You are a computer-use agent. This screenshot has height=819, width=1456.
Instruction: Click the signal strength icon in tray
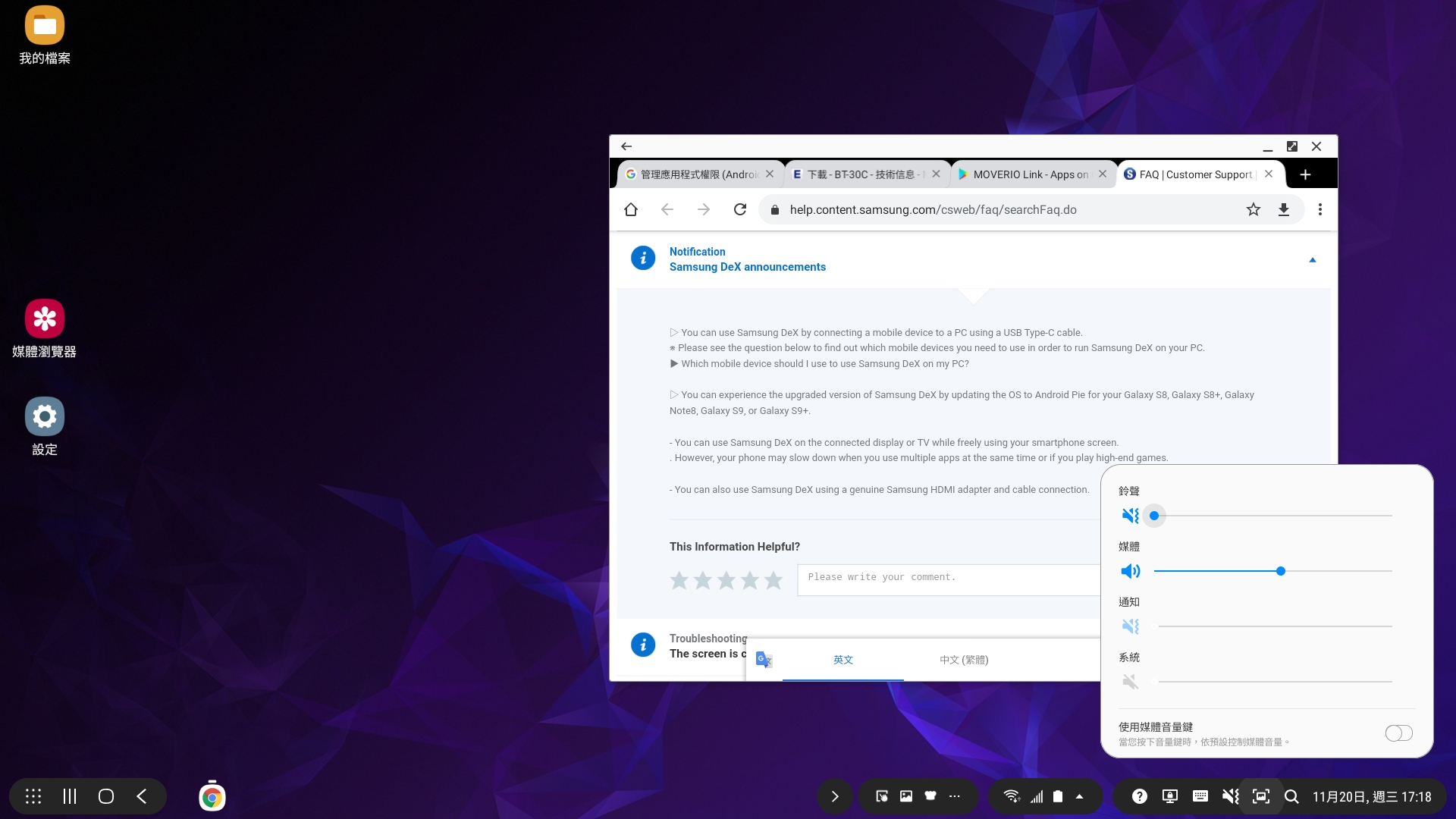click(x=1037, y=796)
